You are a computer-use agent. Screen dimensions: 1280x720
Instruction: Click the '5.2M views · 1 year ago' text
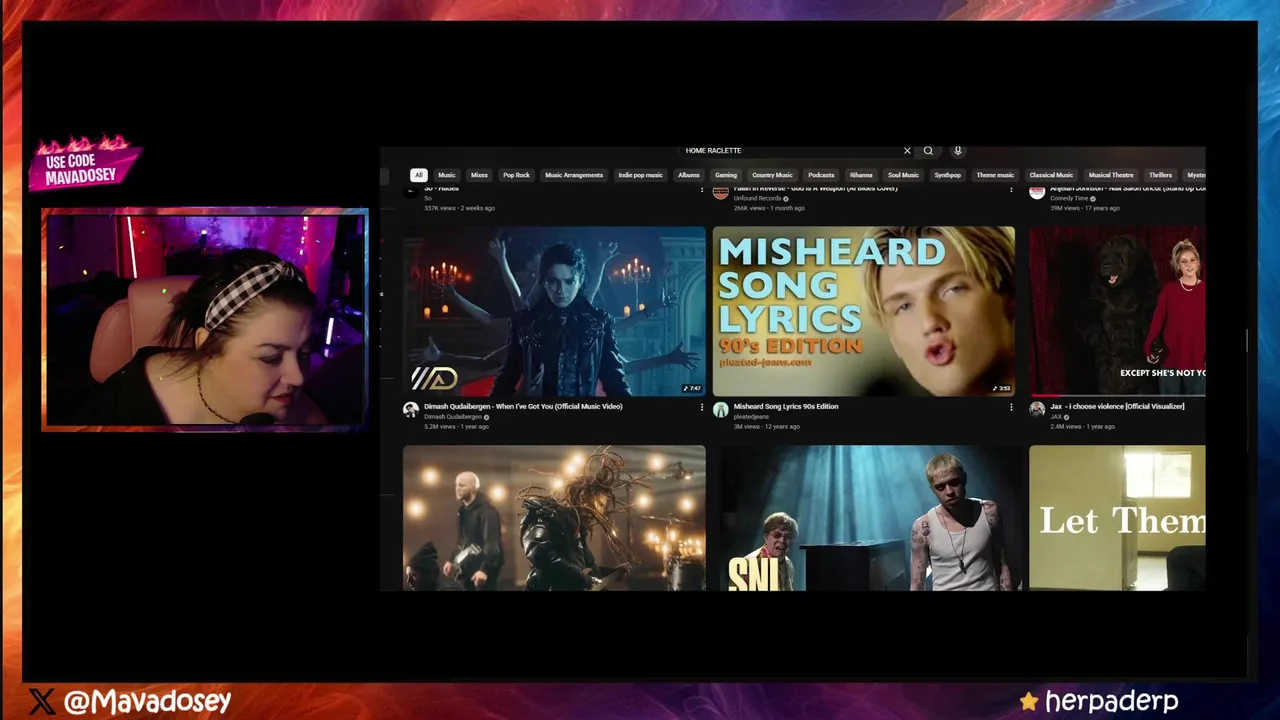click(x=456, y=426)
